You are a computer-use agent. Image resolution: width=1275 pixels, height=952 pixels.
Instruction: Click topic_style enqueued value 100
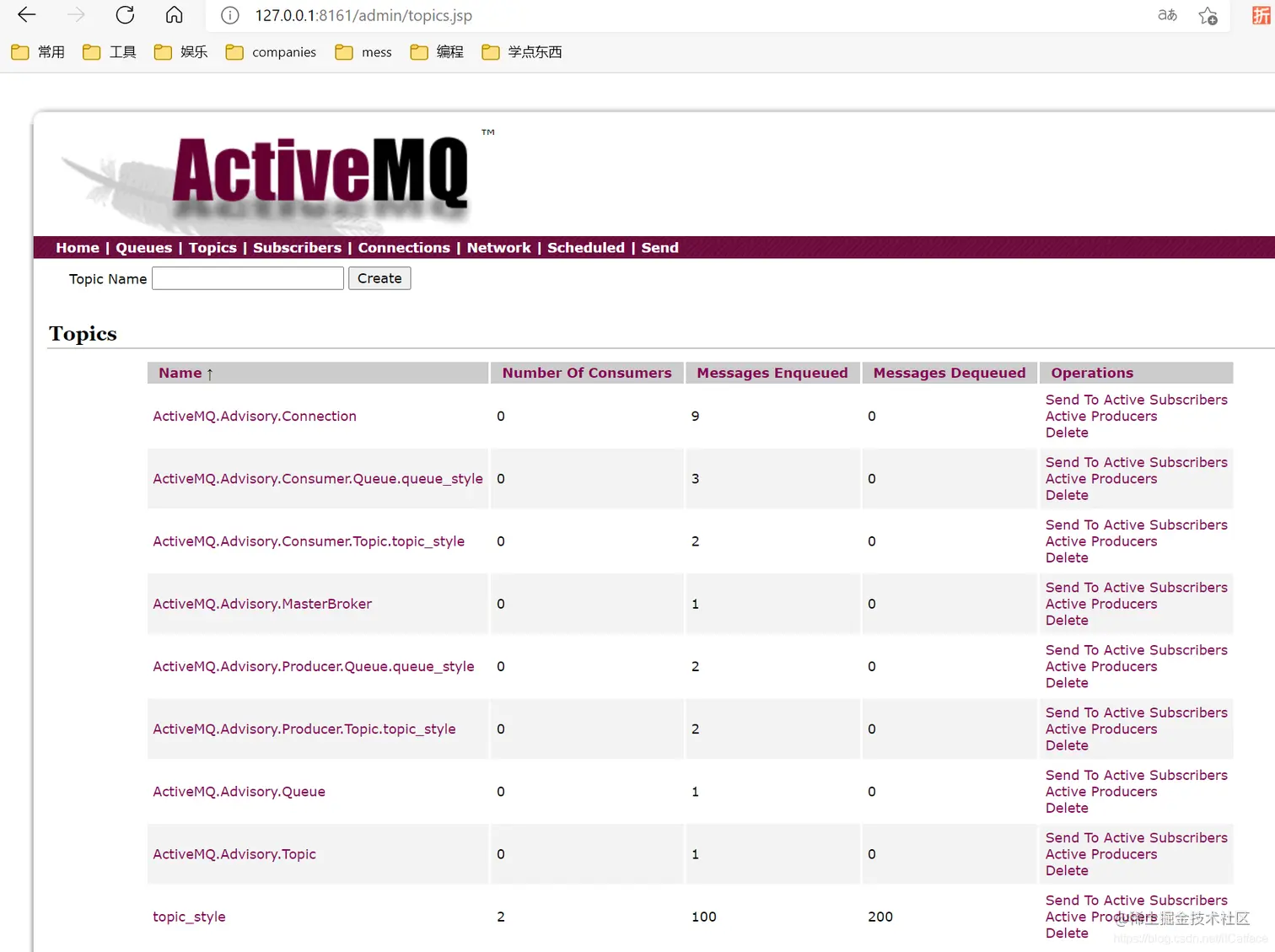click(704, 917)
